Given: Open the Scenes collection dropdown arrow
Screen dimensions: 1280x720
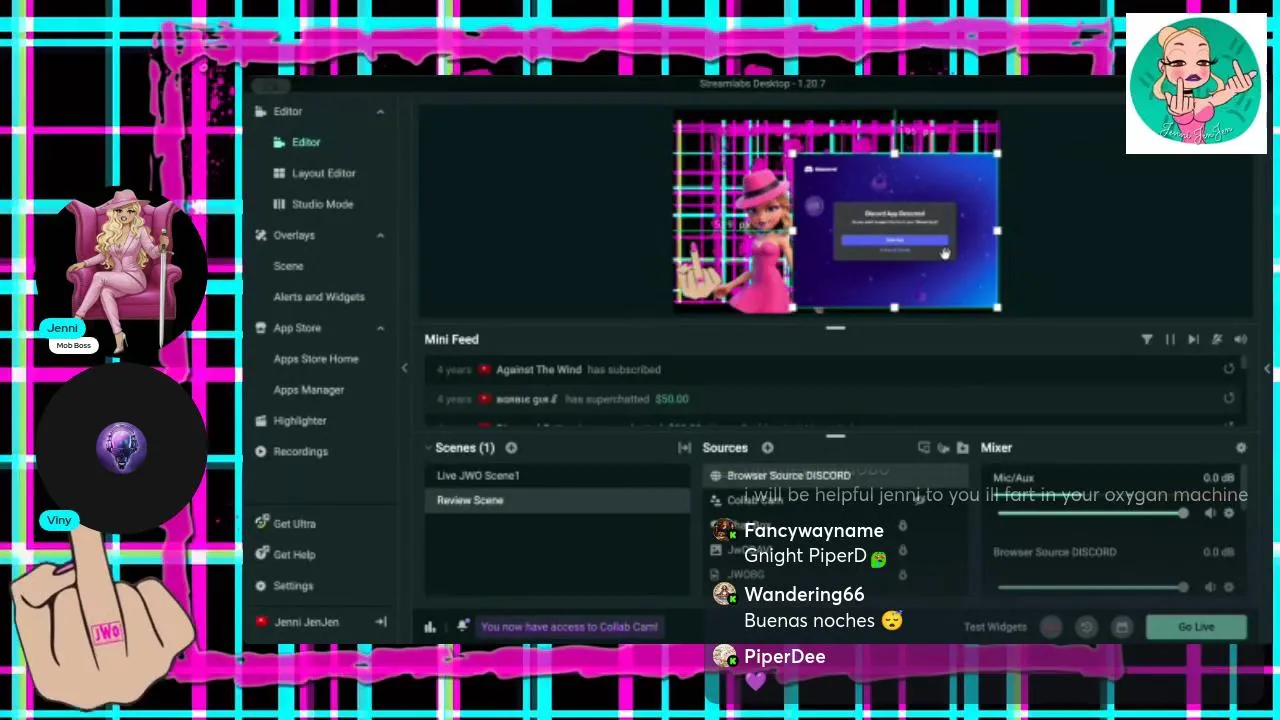Looking at the screenshot, I should click(428, 448).
